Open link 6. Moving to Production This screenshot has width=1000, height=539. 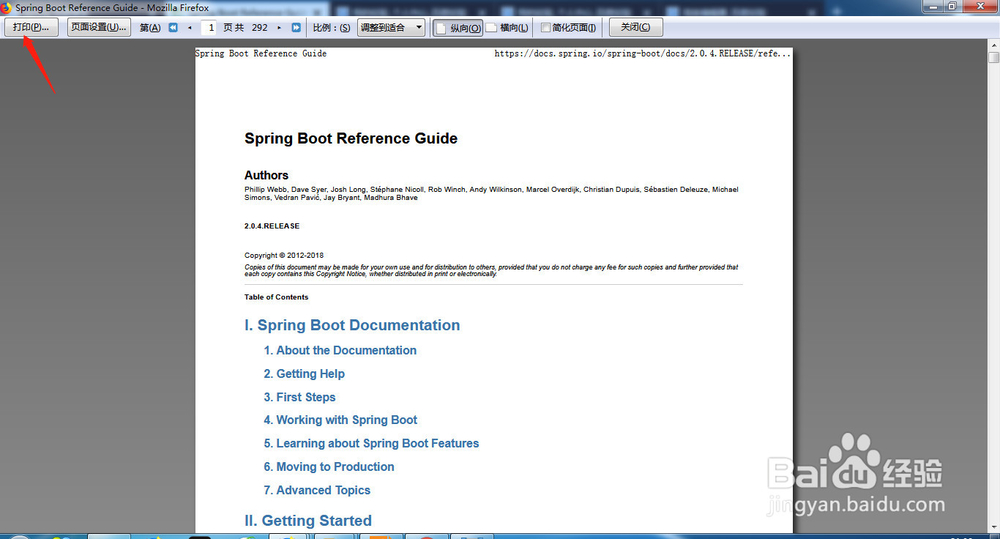click(329, 467)
